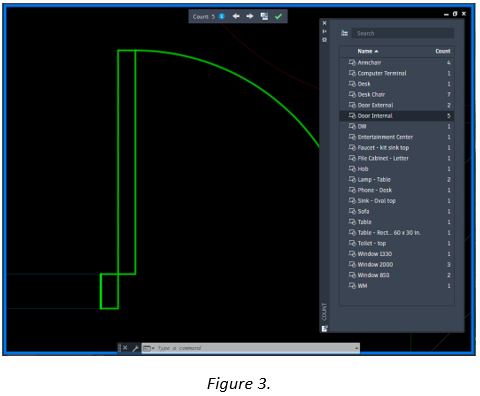Go to next counted object with right arrow
The height and width of the screenshot is (396, 480).
[x=250, y=16]
